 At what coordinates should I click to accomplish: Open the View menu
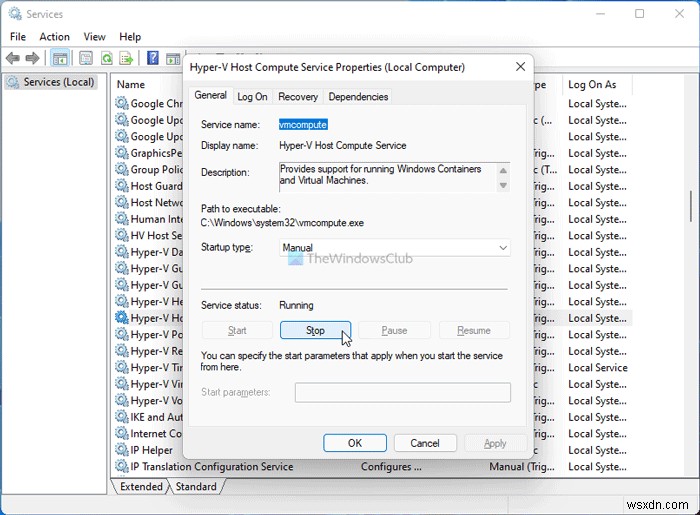[x=95, y=37]
